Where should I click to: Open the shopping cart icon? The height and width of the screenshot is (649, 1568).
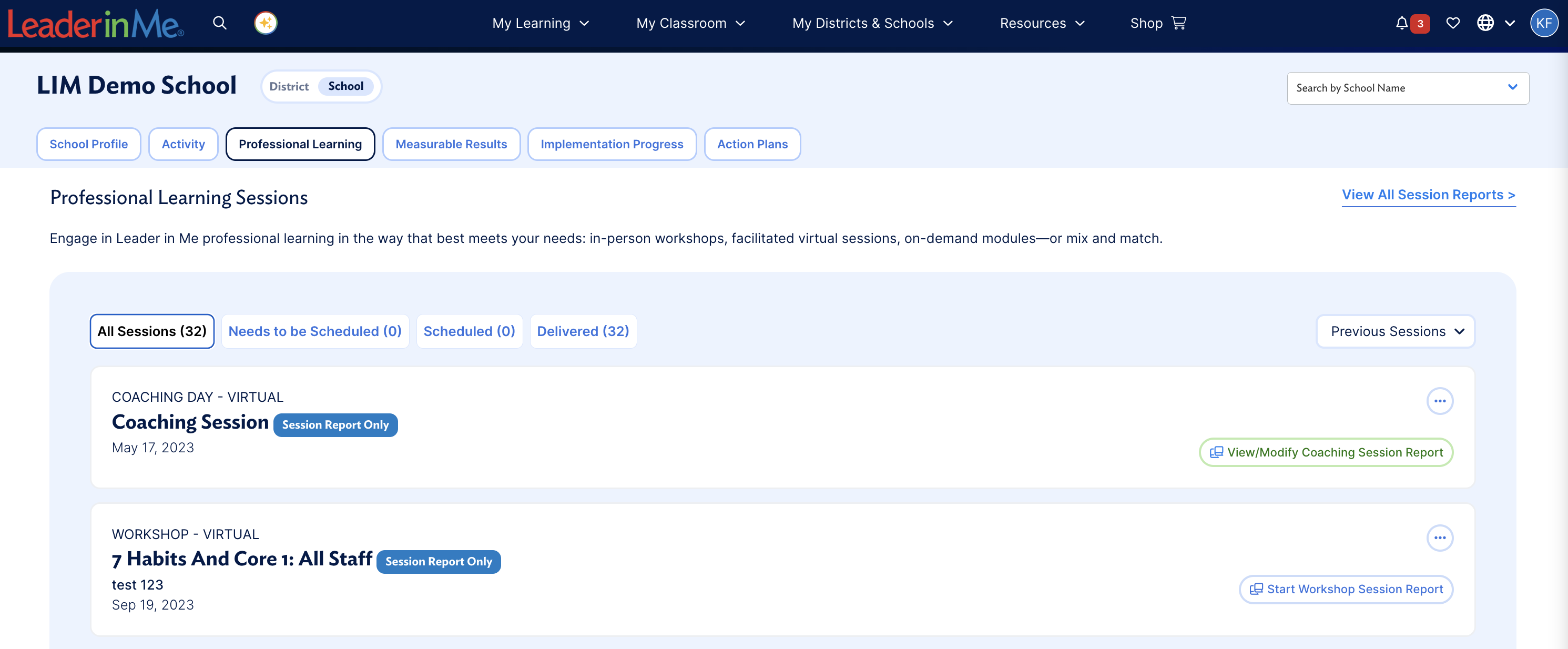[x=1179, y=23]
